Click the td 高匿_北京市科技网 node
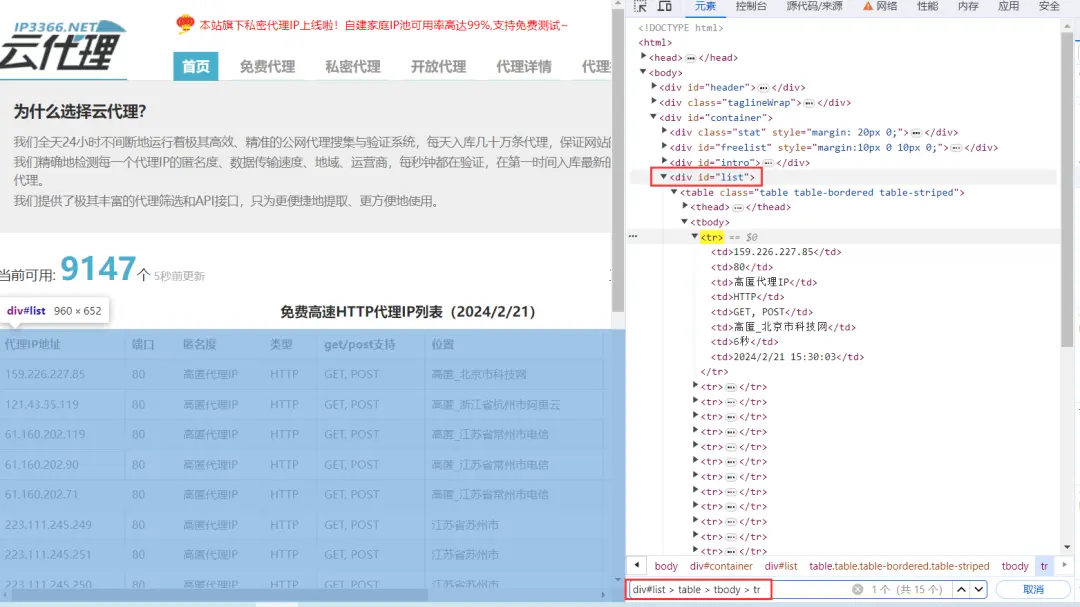This screenshot has height=607, width=1080. click(x=783, y=327)
